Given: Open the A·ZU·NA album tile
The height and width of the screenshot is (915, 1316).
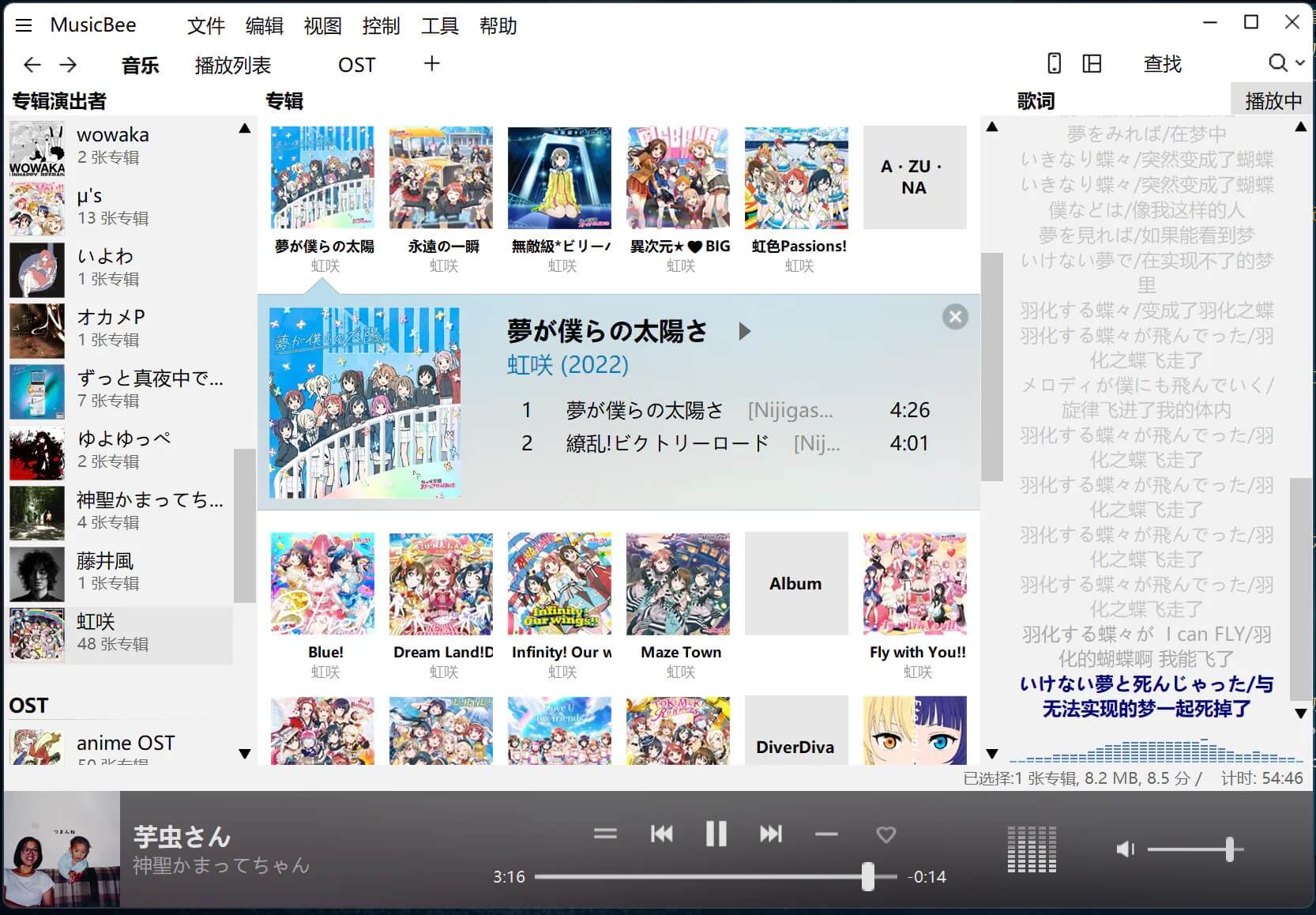Looking at the screenshot, I should tap(915, 178).
